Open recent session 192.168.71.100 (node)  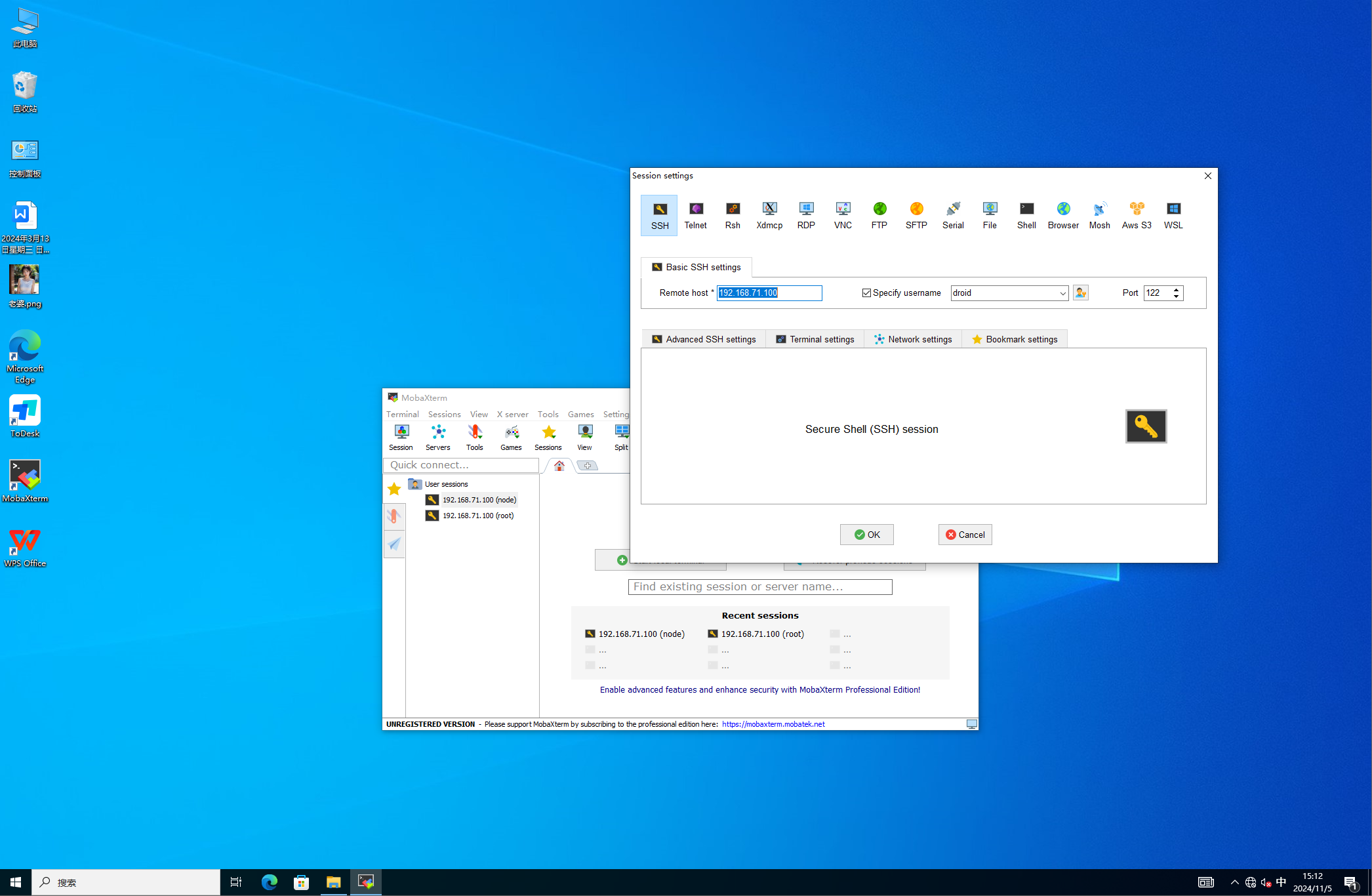coord(634,634)
